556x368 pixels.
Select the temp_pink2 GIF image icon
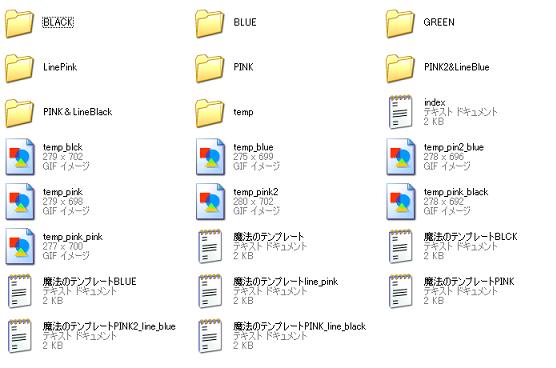point(210,201)
